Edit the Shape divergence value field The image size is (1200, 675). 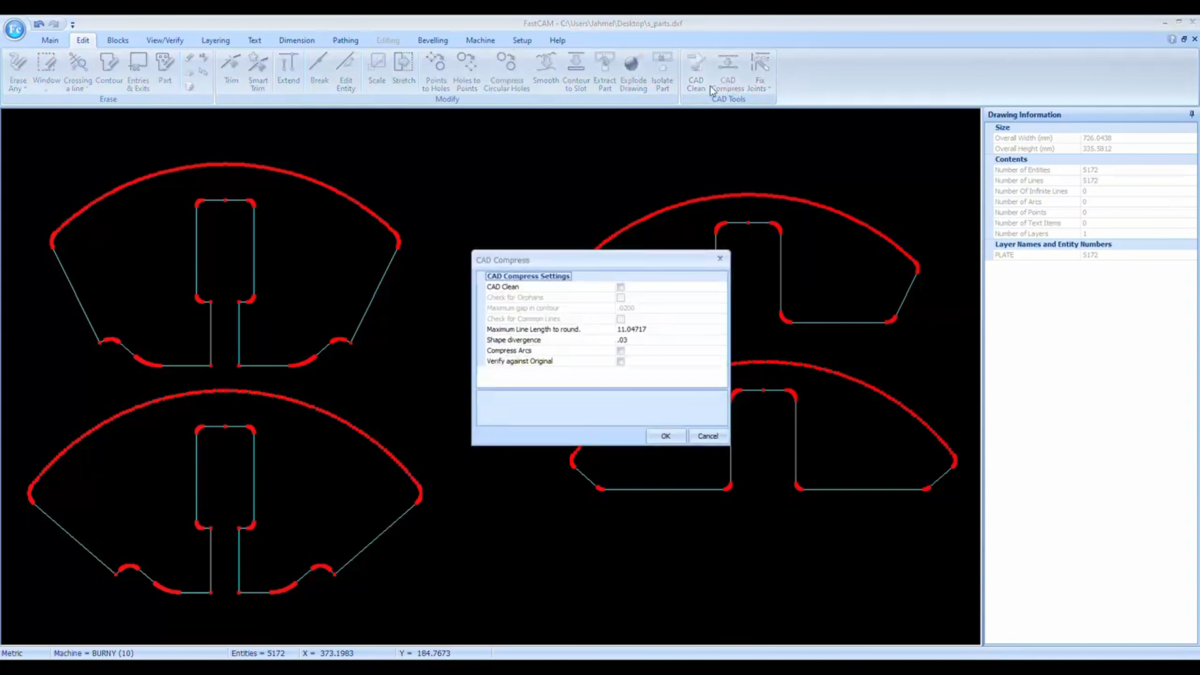tap(671, 340)
